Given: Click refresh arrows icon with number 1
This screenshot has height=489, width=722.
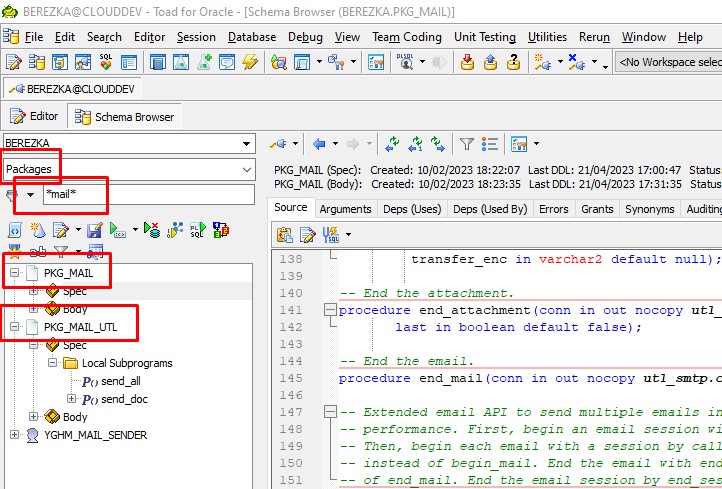Looking at the screenshot, I should (415, 144).
